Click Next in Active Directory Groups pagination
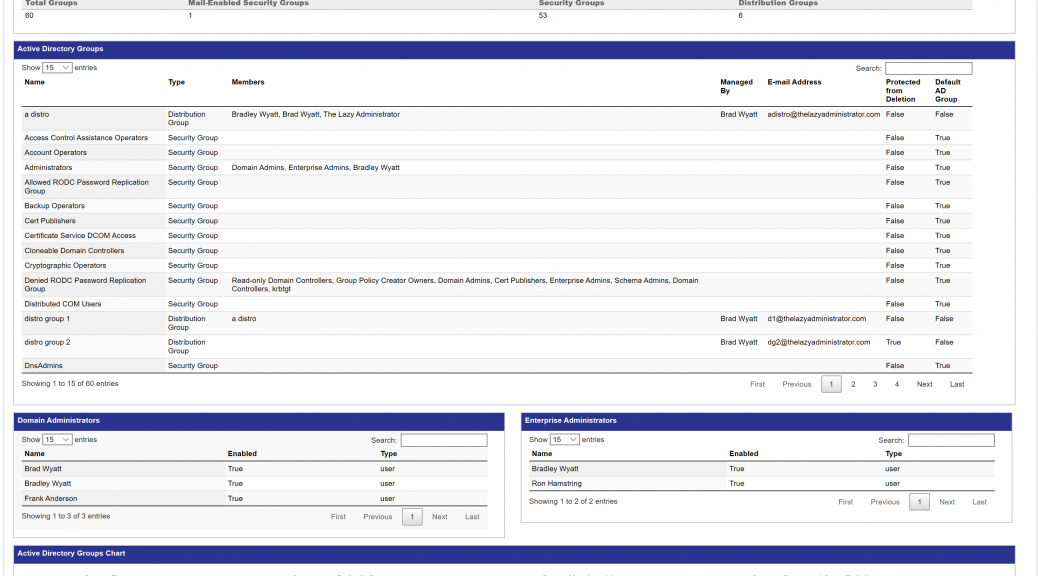Viewport: 1038px width, 576px height. [924, 384]
